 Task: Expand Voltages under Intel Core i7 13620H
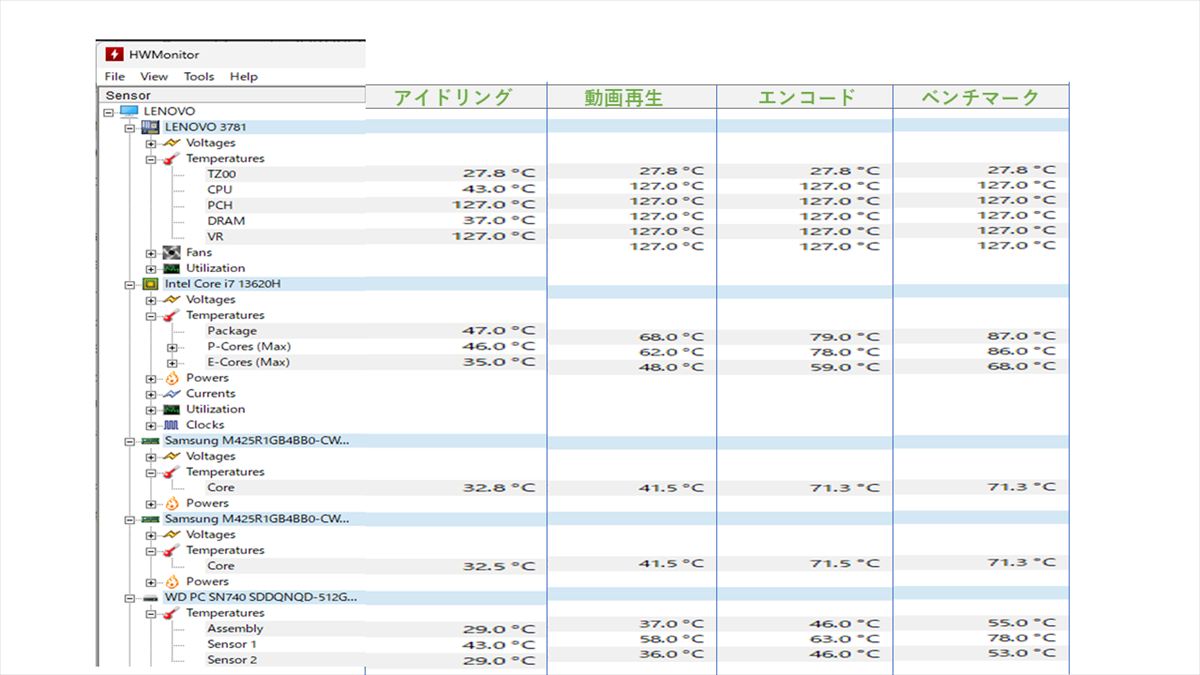tap(151, 299)
